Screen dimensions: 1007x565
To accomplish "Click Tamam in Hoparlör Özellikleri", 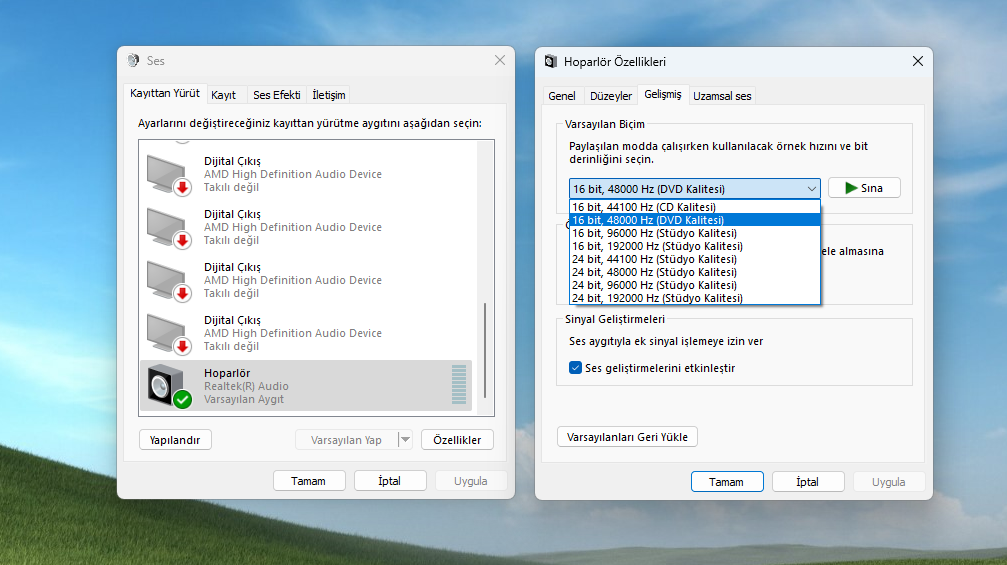I will click(x=727, y=482).
